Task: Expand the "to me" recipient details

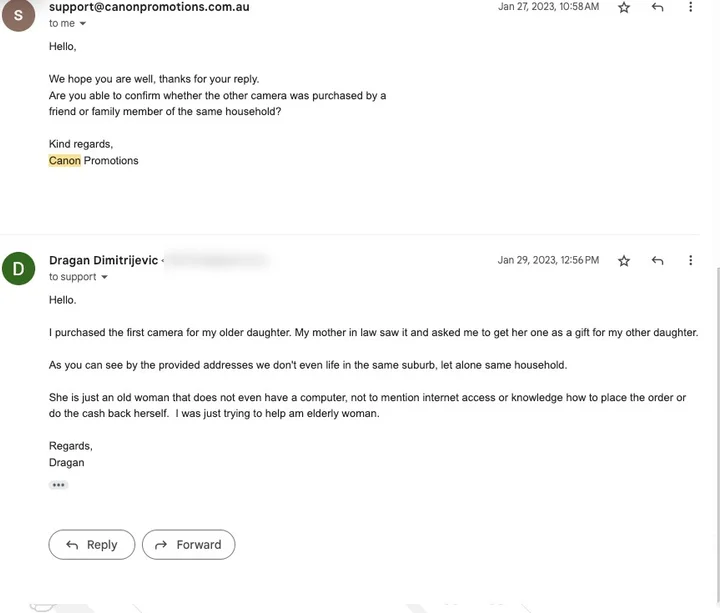Action: (82, 24)
